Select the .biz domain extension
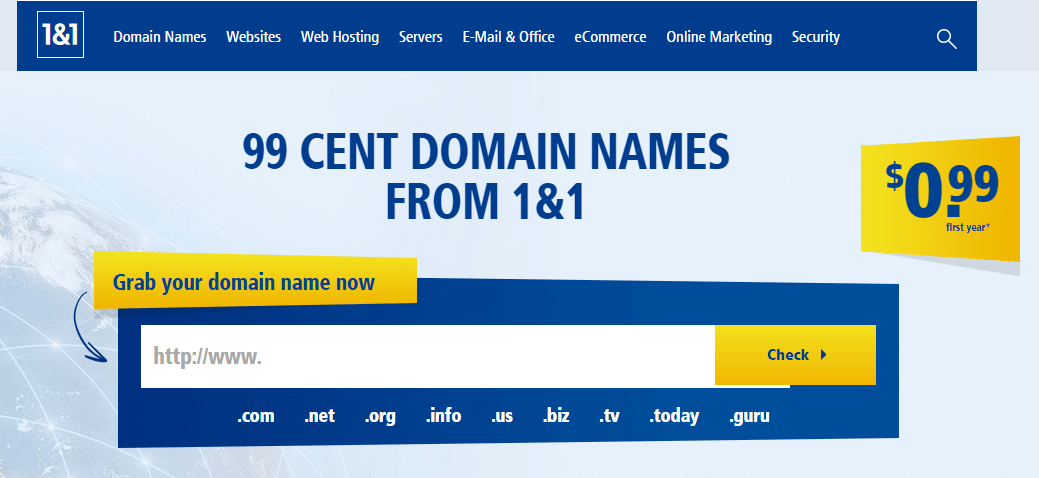Screen dimensions: 1039x478 point(556,416)
